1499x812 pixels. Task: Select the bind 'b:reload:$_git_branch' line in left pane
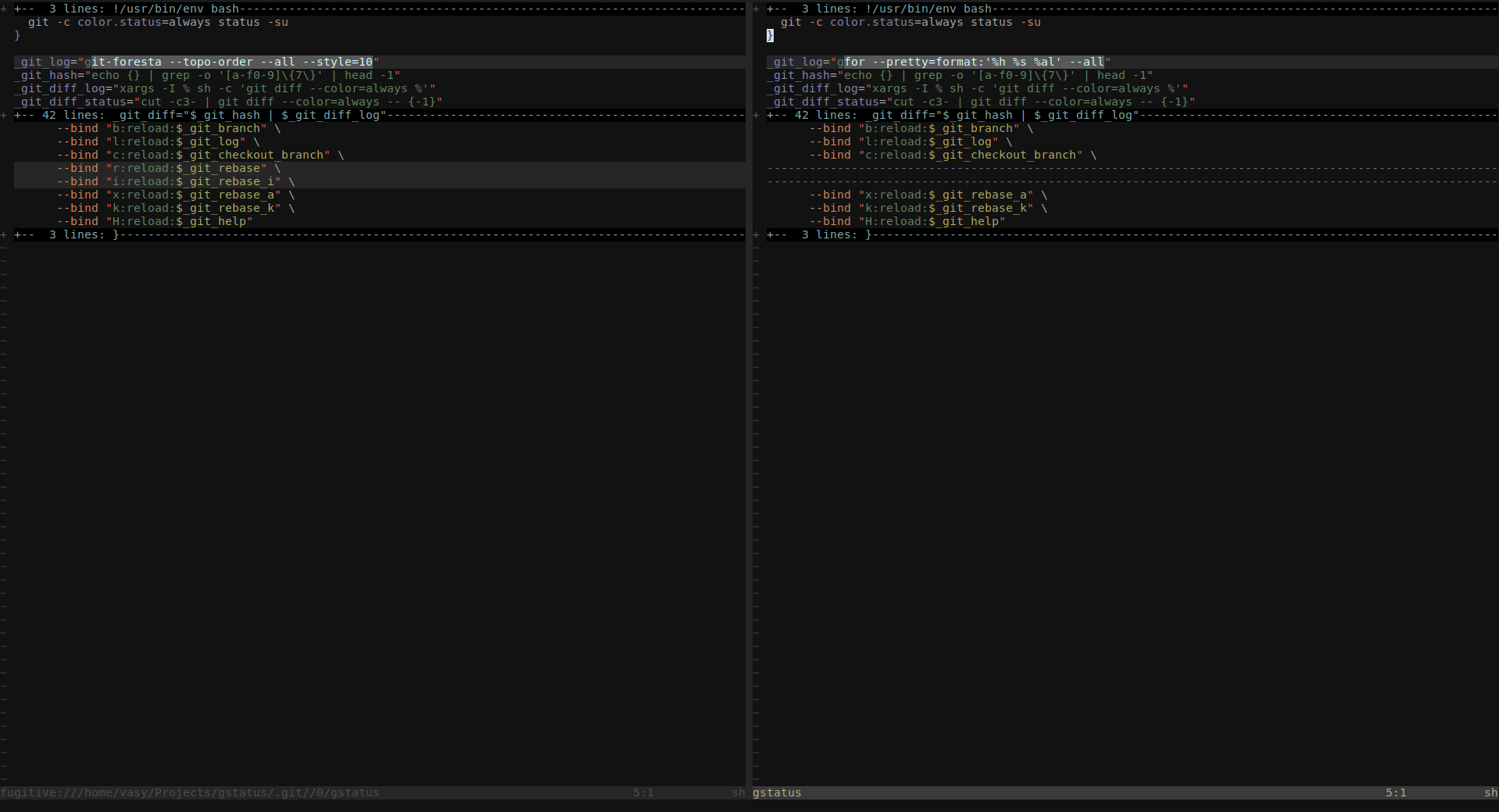point(169,128)
